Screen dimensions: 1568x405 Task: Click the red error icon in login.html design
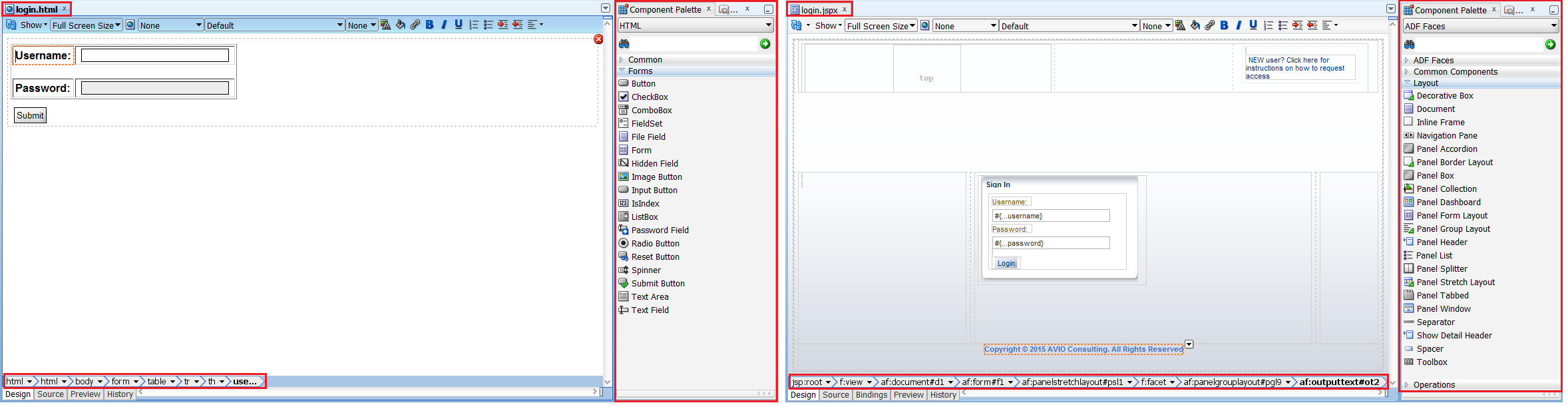coord(598,39)
